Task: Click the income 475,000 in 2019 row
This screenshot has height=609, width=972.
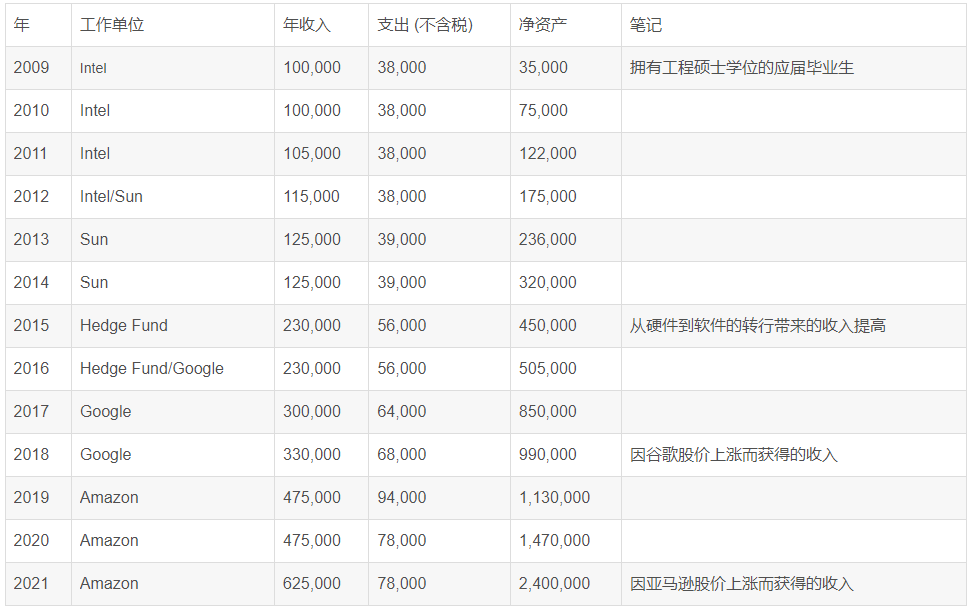Action: point(312,497)
